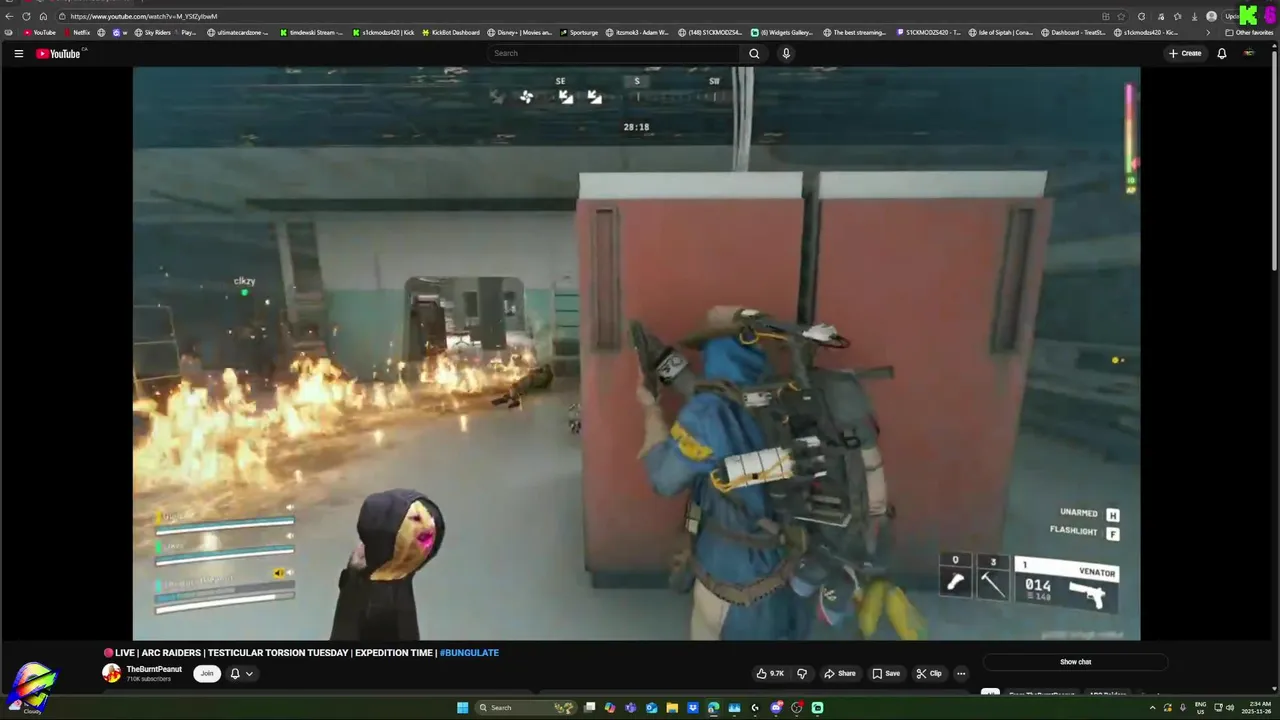Open Task View on the taskbar
This screenshot has height=720, width=1280.
tap(590, 708)
